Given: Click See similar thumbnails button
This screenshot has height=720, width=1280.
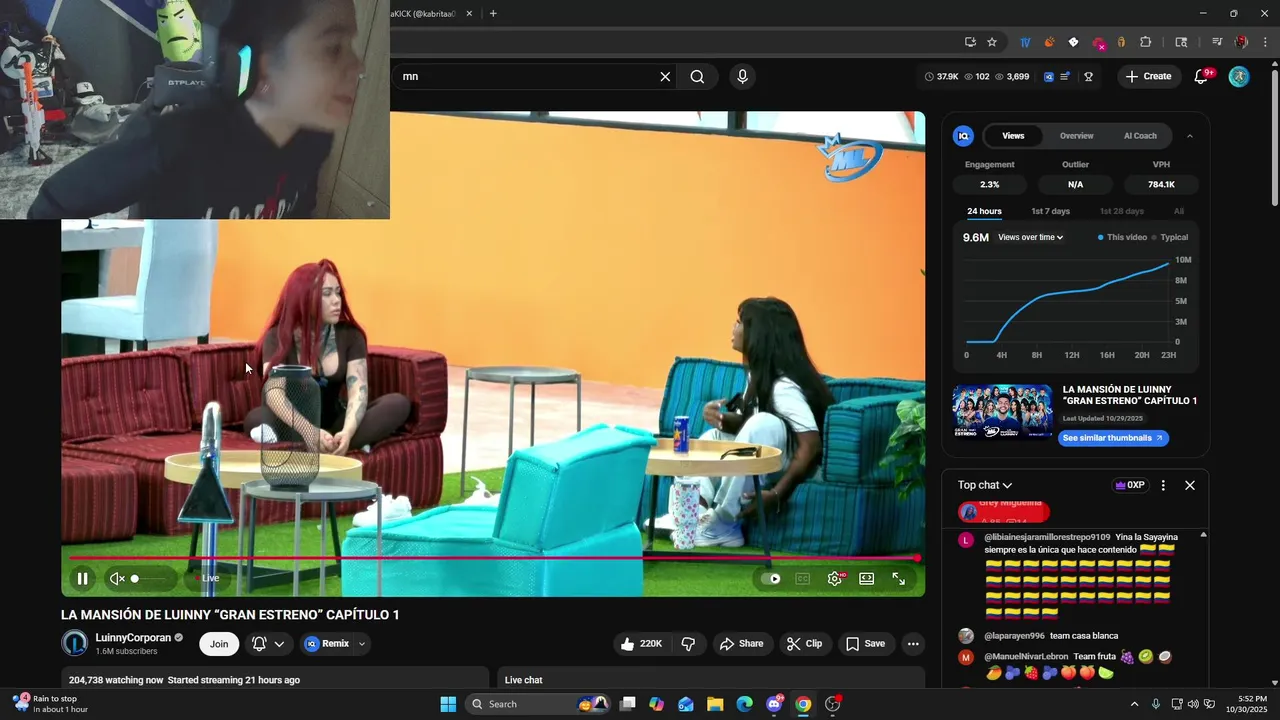Looking at the screenshot, I should tap(1113, 438).
